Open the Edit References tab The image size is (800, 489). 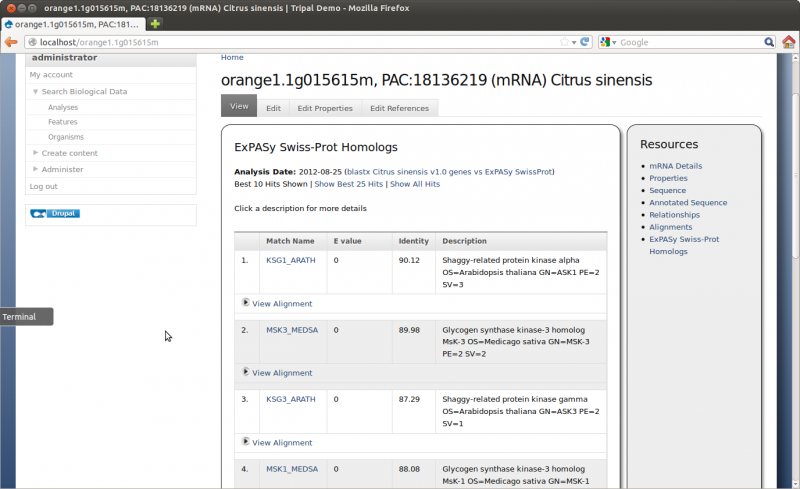[x=399, y=108]
